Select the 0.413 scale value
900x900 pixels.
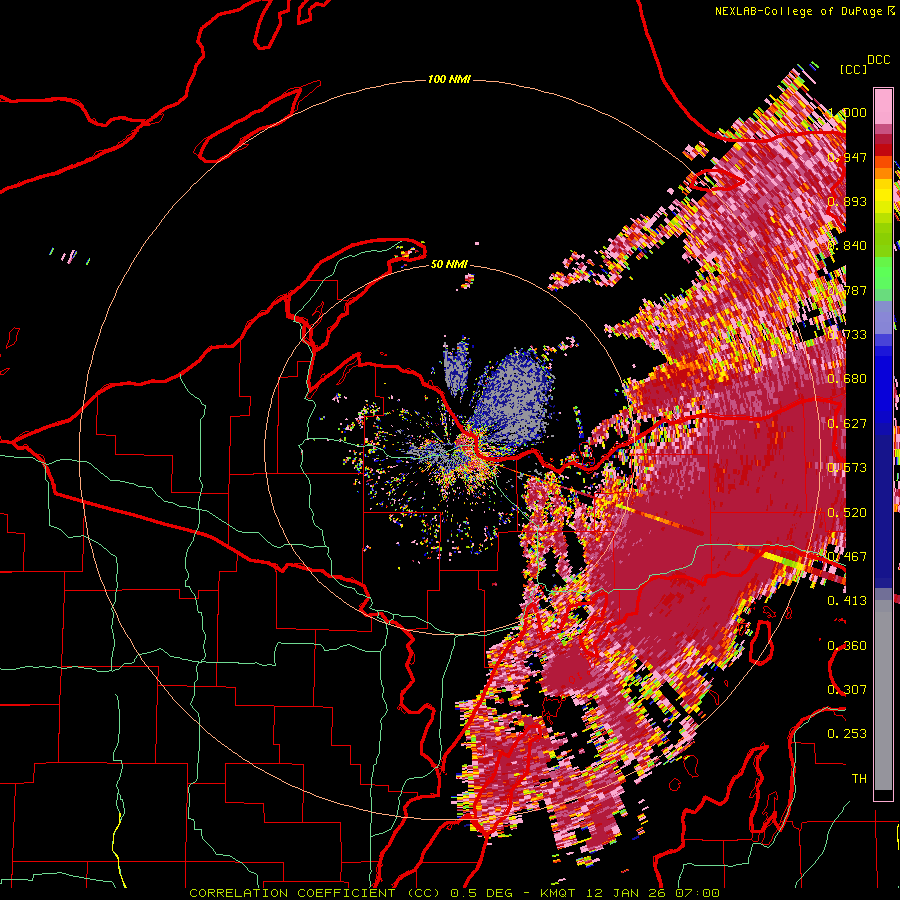[847, 600]
